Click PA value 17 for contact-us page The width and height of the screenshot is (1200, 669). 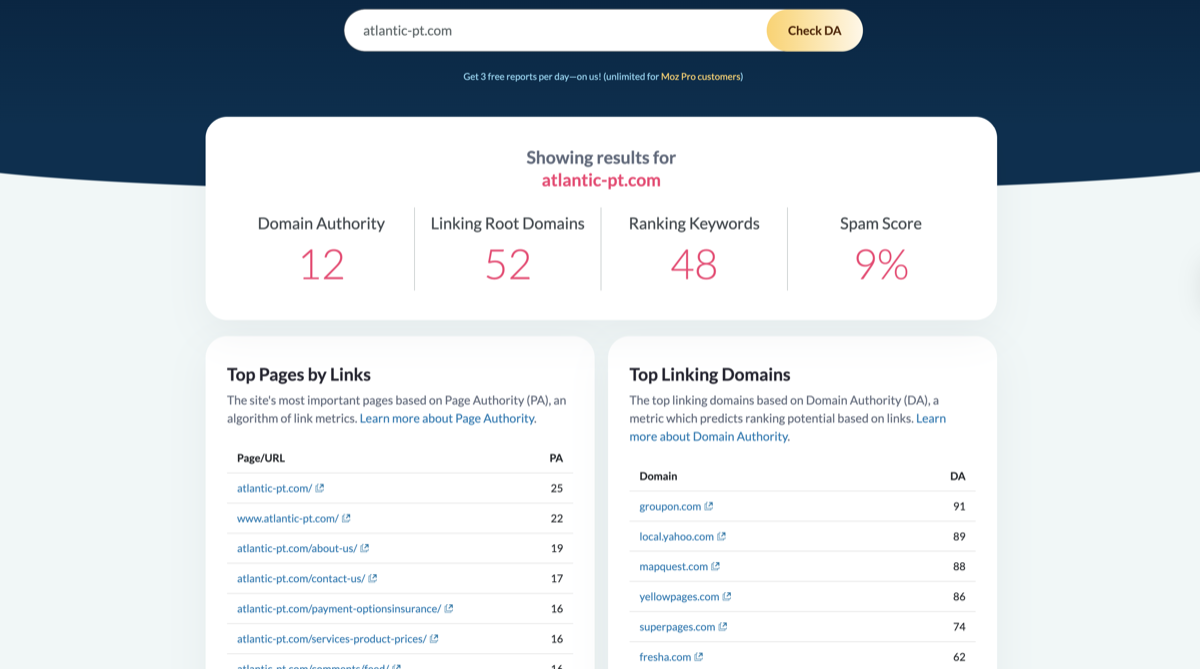(557, 578)
